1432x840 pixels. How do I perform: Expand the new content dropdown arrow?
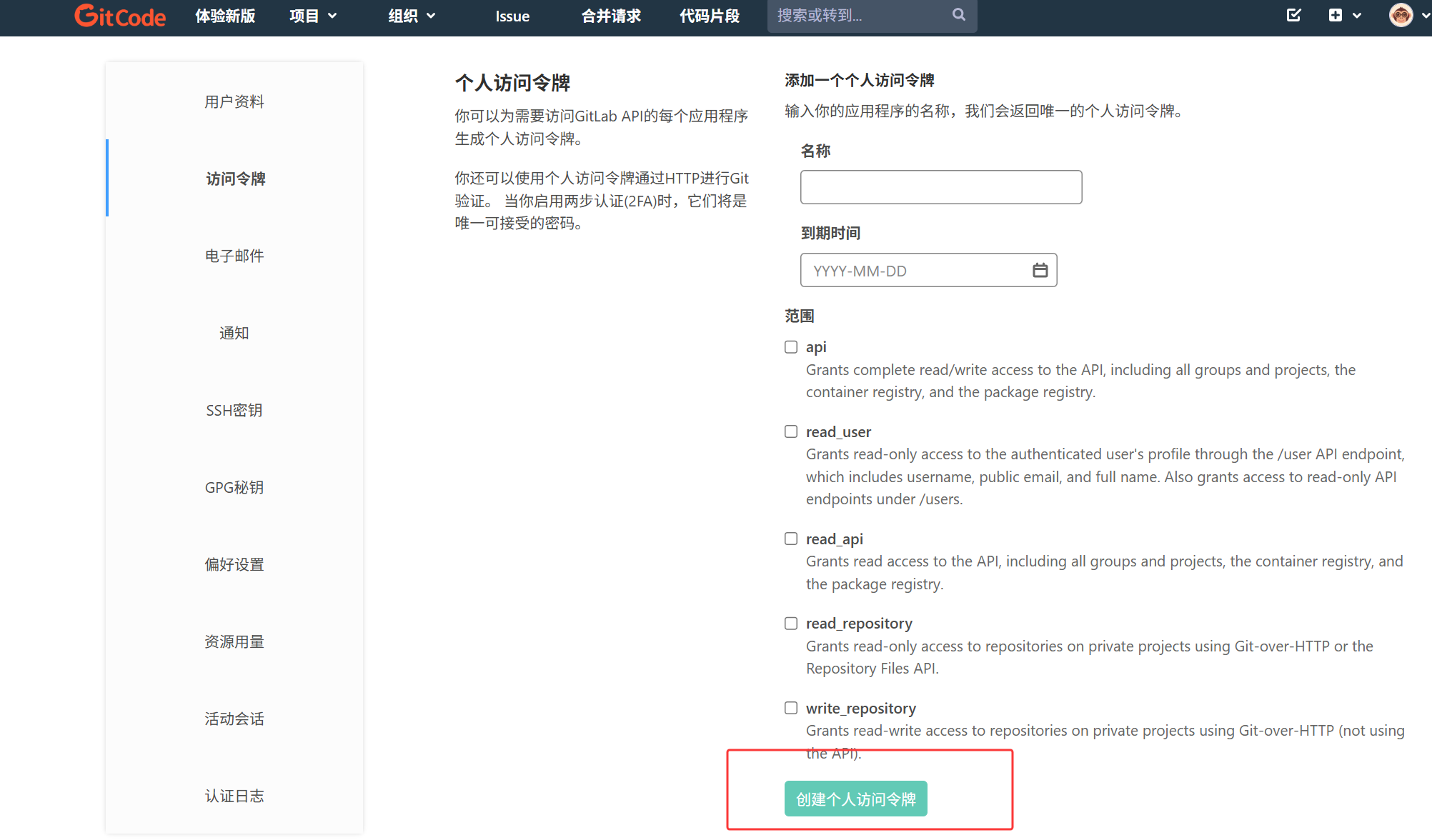(1356, 15)
